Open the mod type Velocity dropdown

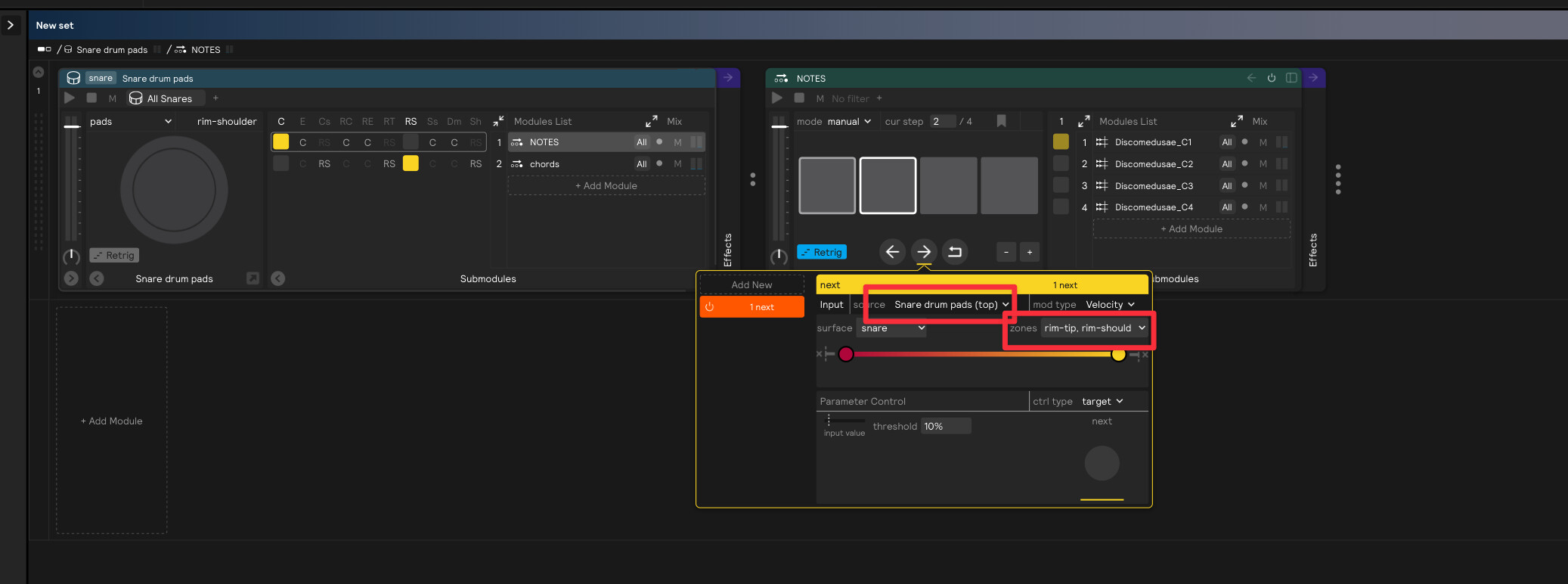click(x=1110, y=305)
